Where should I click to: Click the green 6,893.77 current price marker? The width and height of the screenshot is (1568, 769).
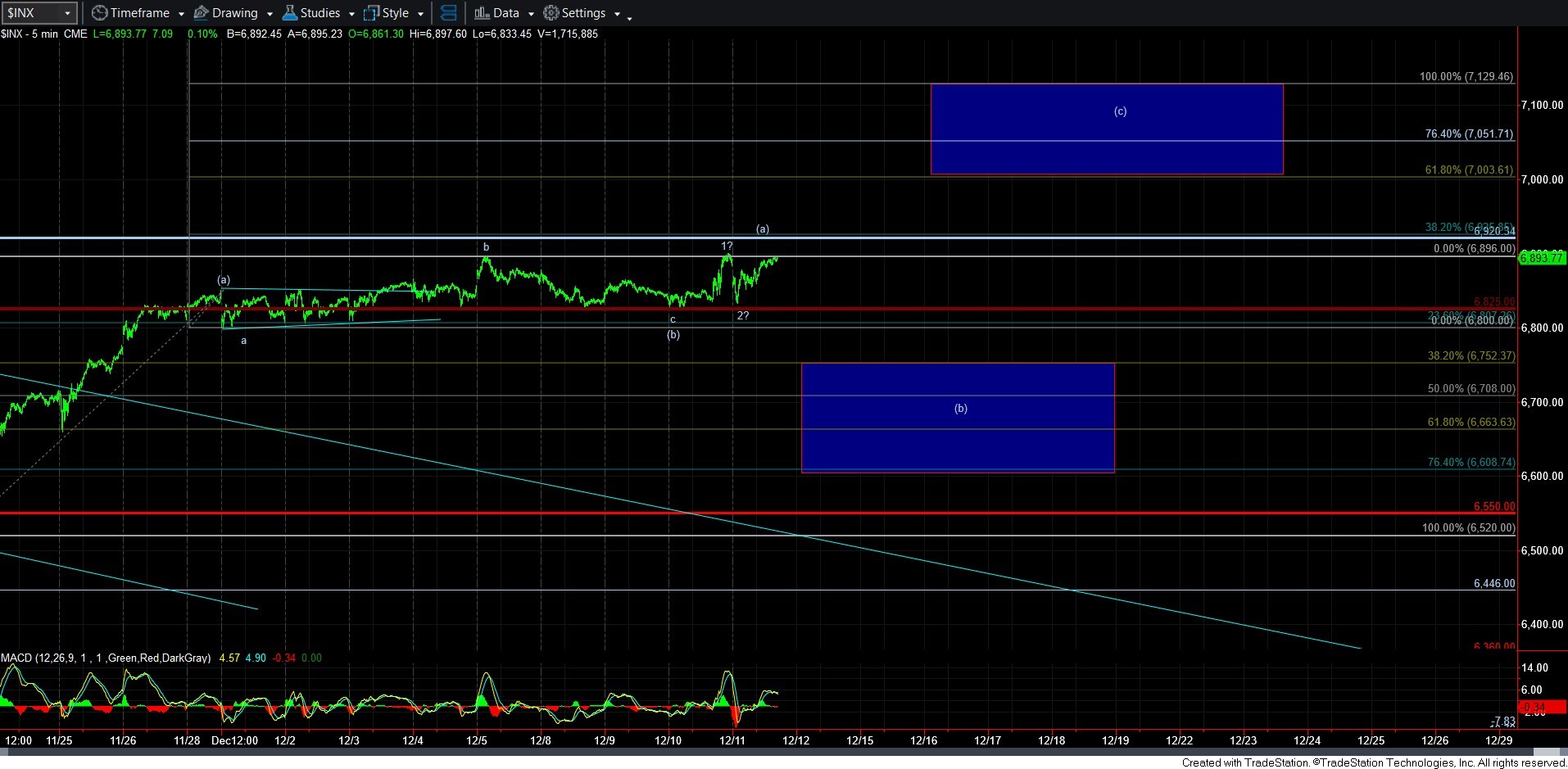coord(1541,258)
